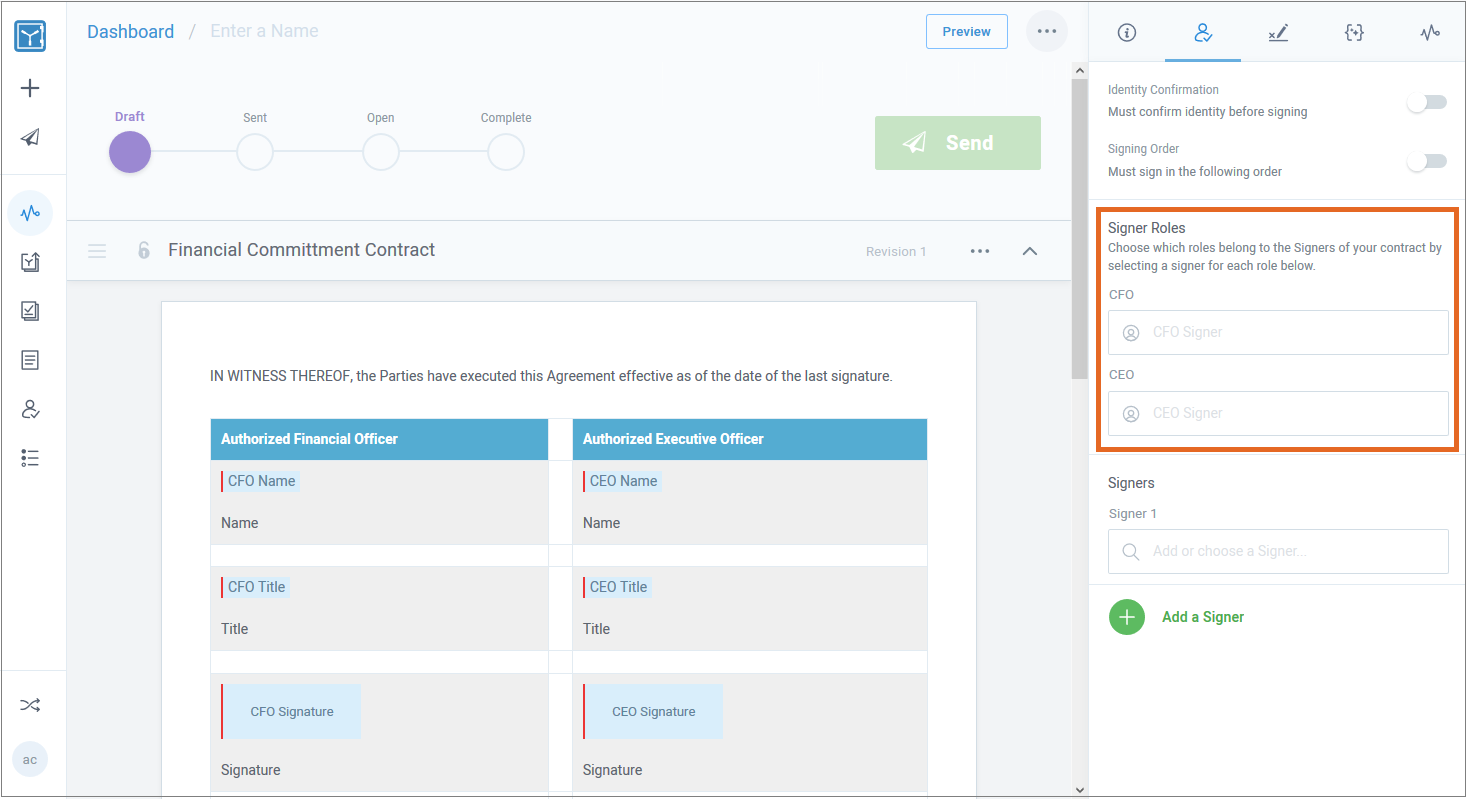Open the variables curly braces tab
The image size is (1466, 799).
pos(1354,32)
